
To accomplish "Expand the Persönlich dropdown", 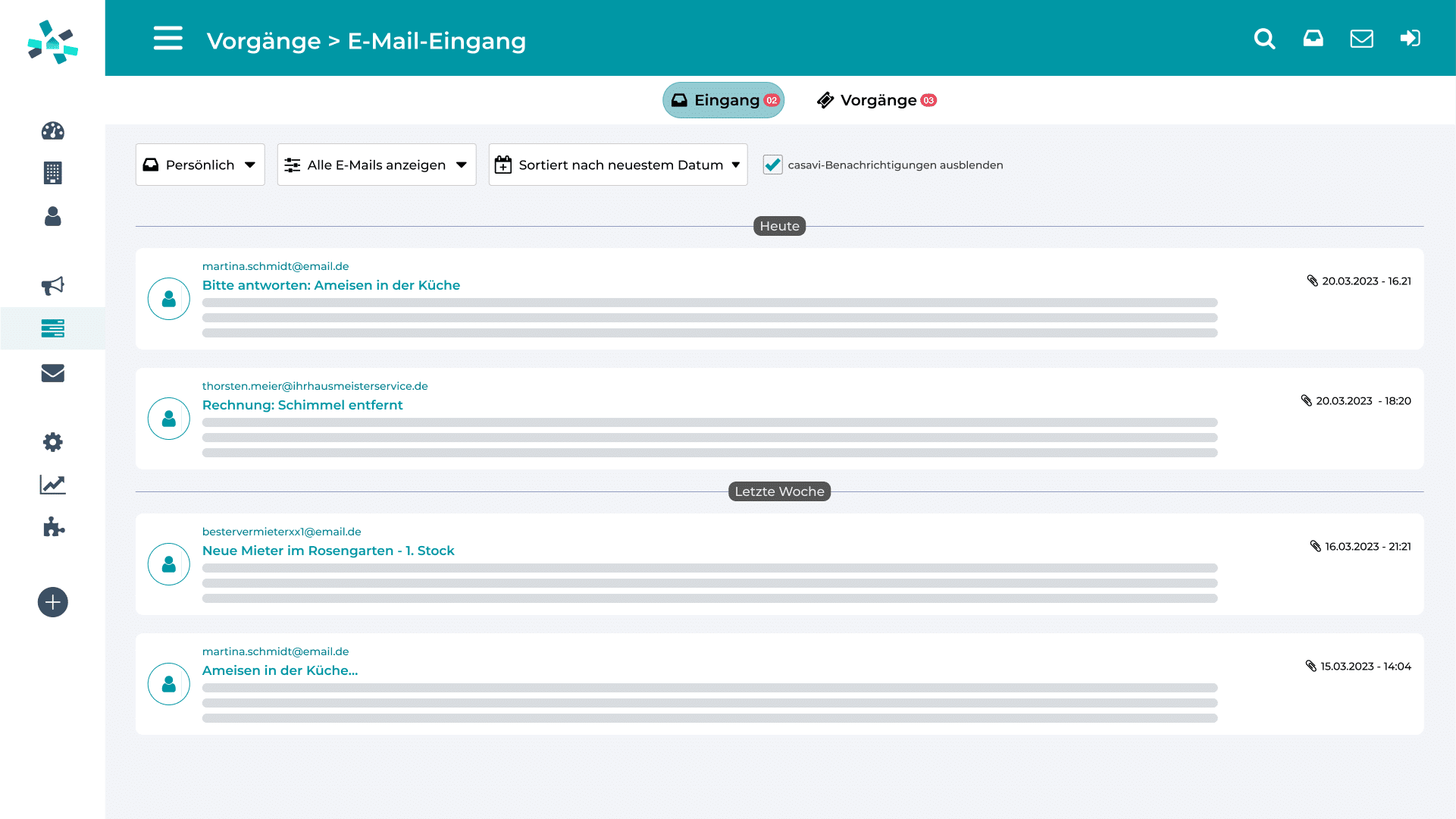I will 200,165.
